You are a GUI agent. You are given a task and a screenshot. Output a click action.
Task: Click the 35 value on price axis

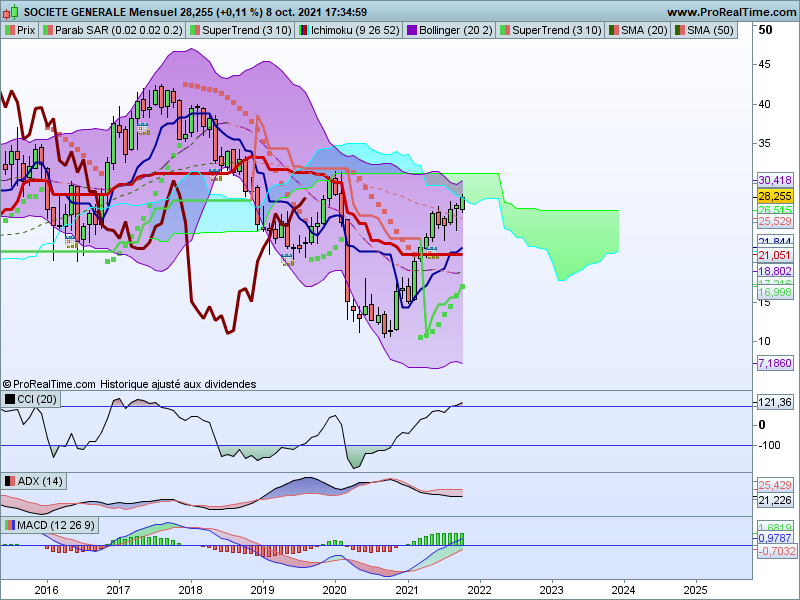tap(764, 143)
